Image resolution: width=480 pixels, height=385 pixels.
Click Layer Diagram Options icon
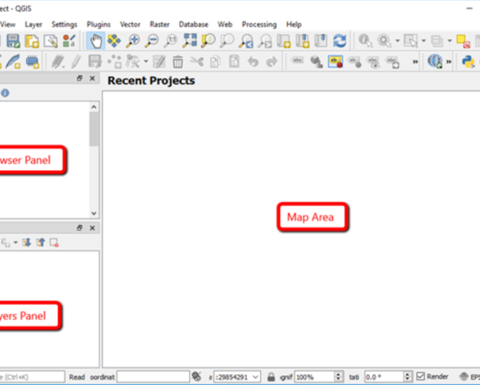[316, 62]
